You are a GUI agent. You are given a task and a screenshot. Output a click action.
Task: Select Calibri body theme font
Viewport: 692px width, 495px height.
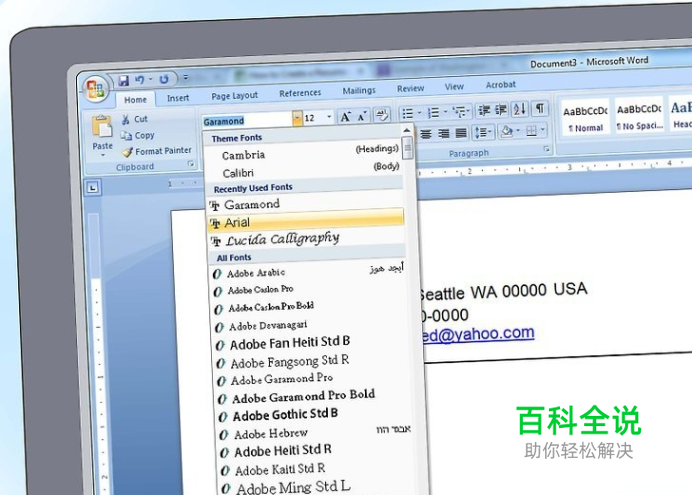click(304, 171)
